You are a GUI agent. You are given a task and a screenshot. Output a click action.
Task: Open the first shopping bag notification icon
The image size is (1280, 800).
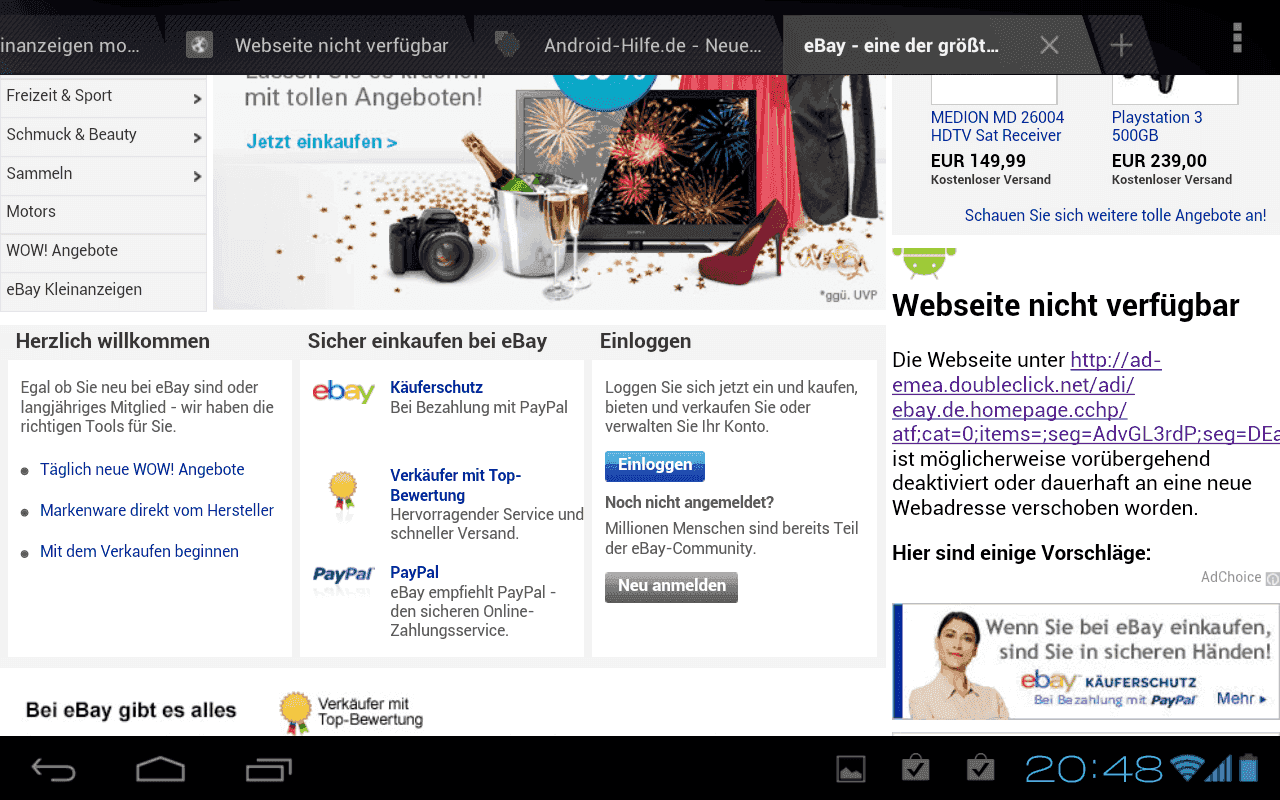[x=915, y=767]
